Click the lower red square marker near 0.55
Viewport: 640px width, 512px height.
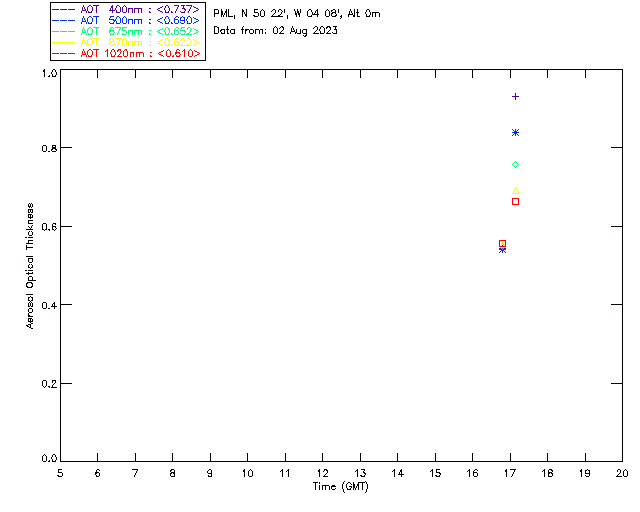tap(502, 244)
